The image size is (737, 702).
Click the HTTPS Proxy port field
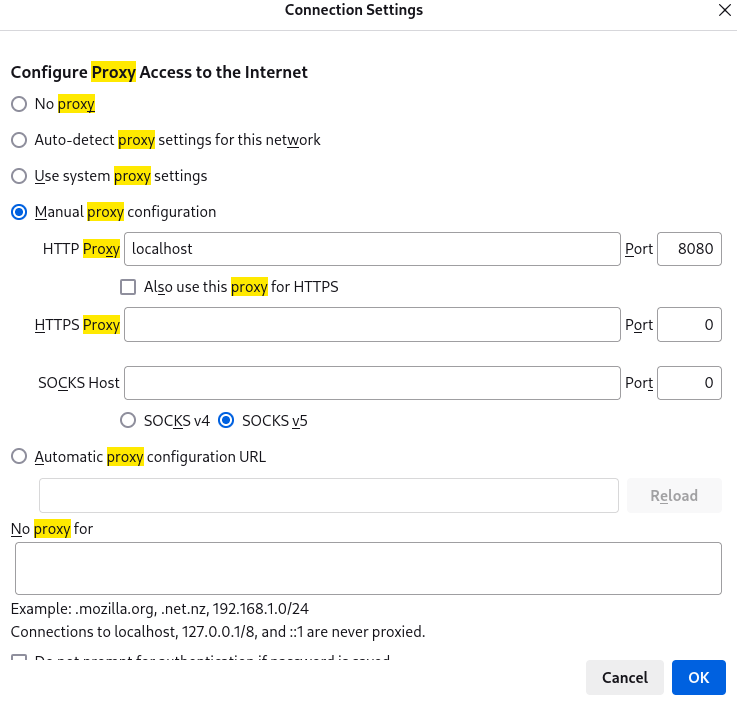tap(689, 325)
